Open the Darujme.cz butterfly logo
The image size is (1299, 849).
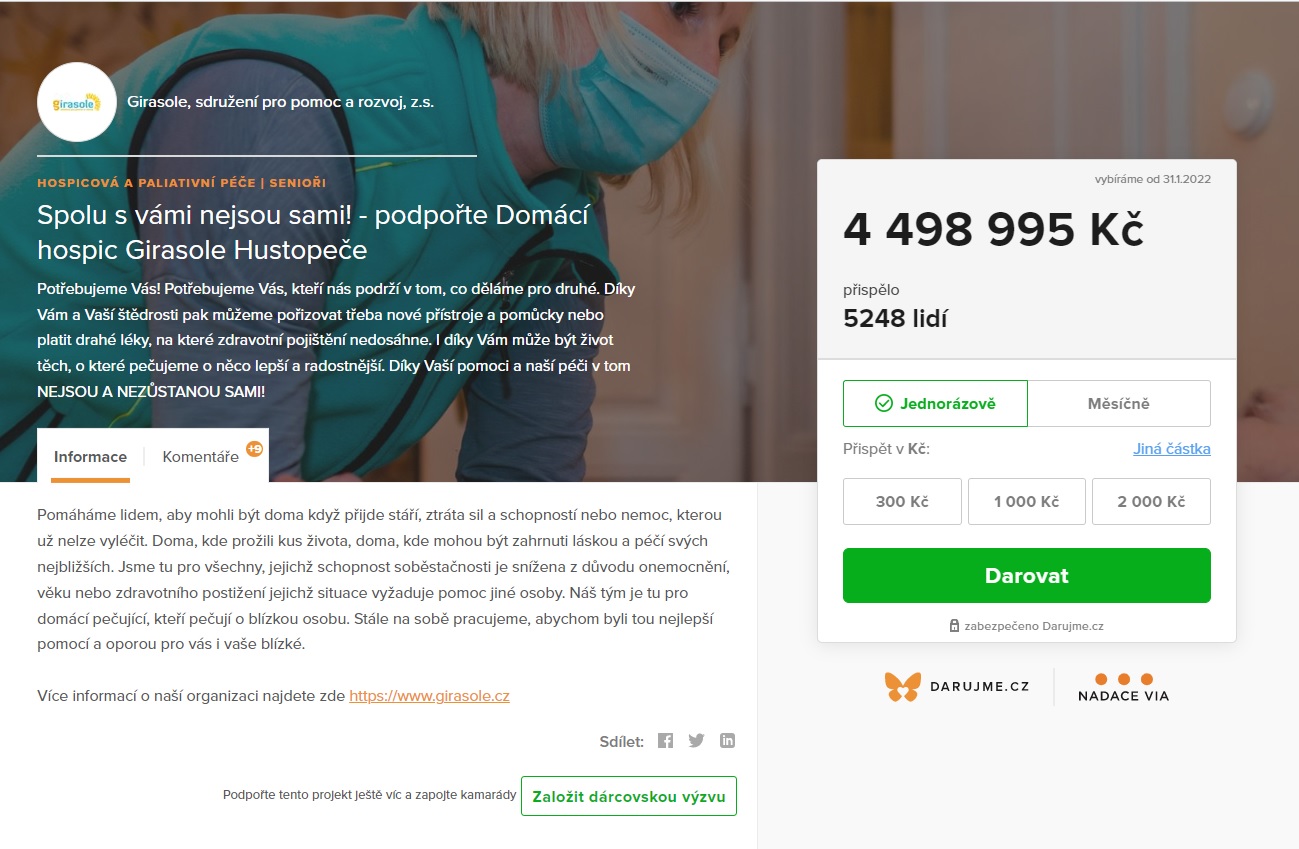click(x=902, y=687)
